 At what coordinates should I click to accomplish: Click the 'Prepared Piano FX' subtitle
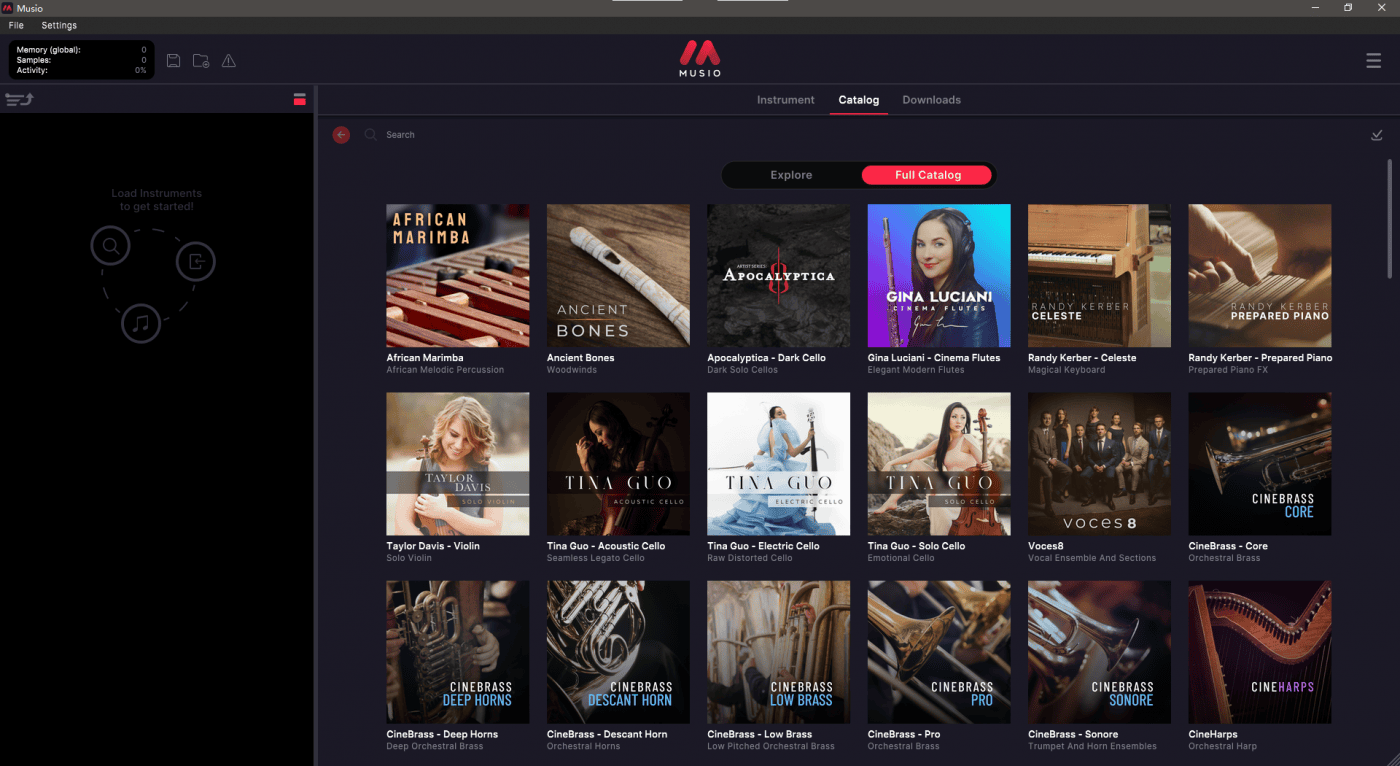point(1228,370)
